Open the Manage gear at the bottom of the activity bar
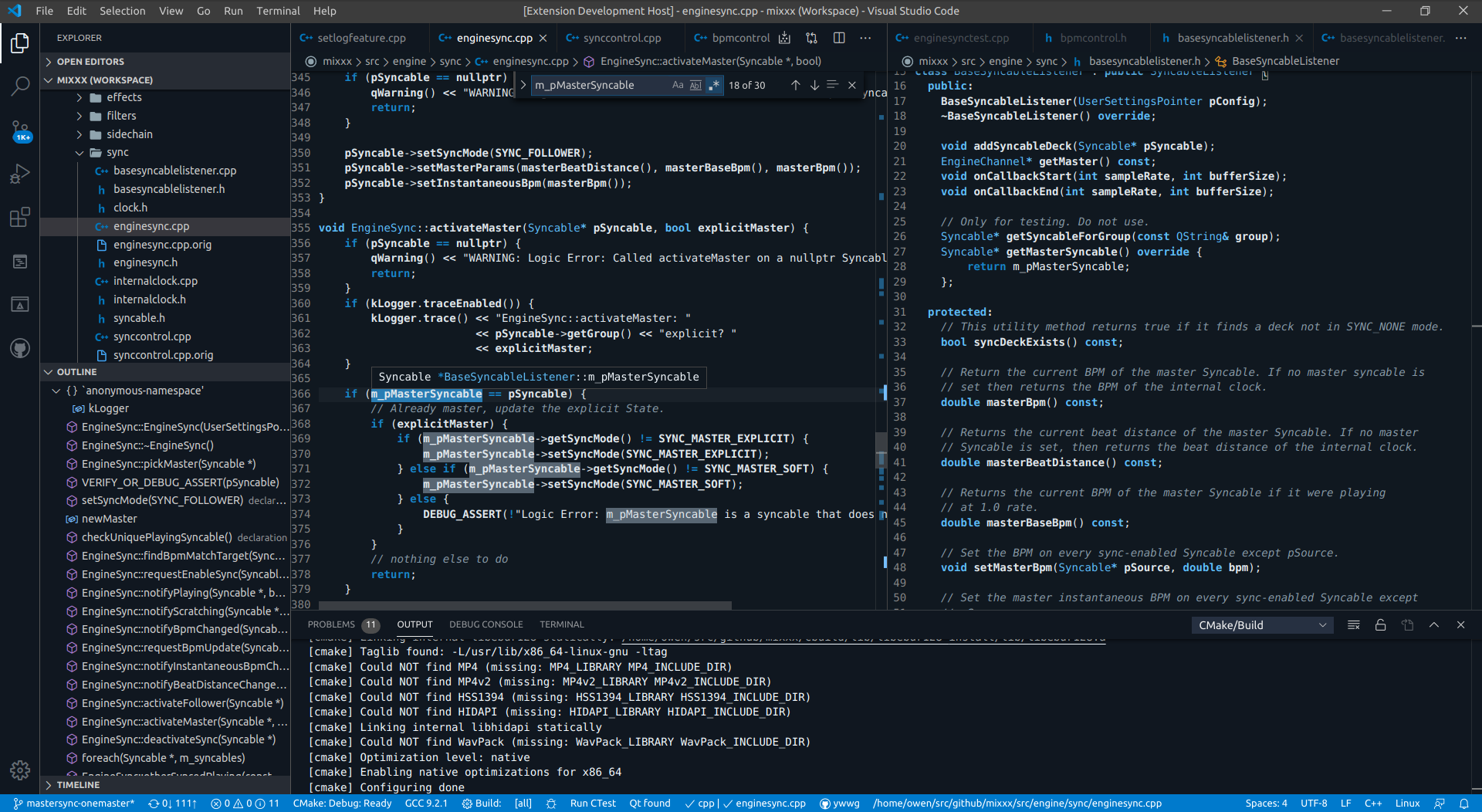 coord(20,770)
